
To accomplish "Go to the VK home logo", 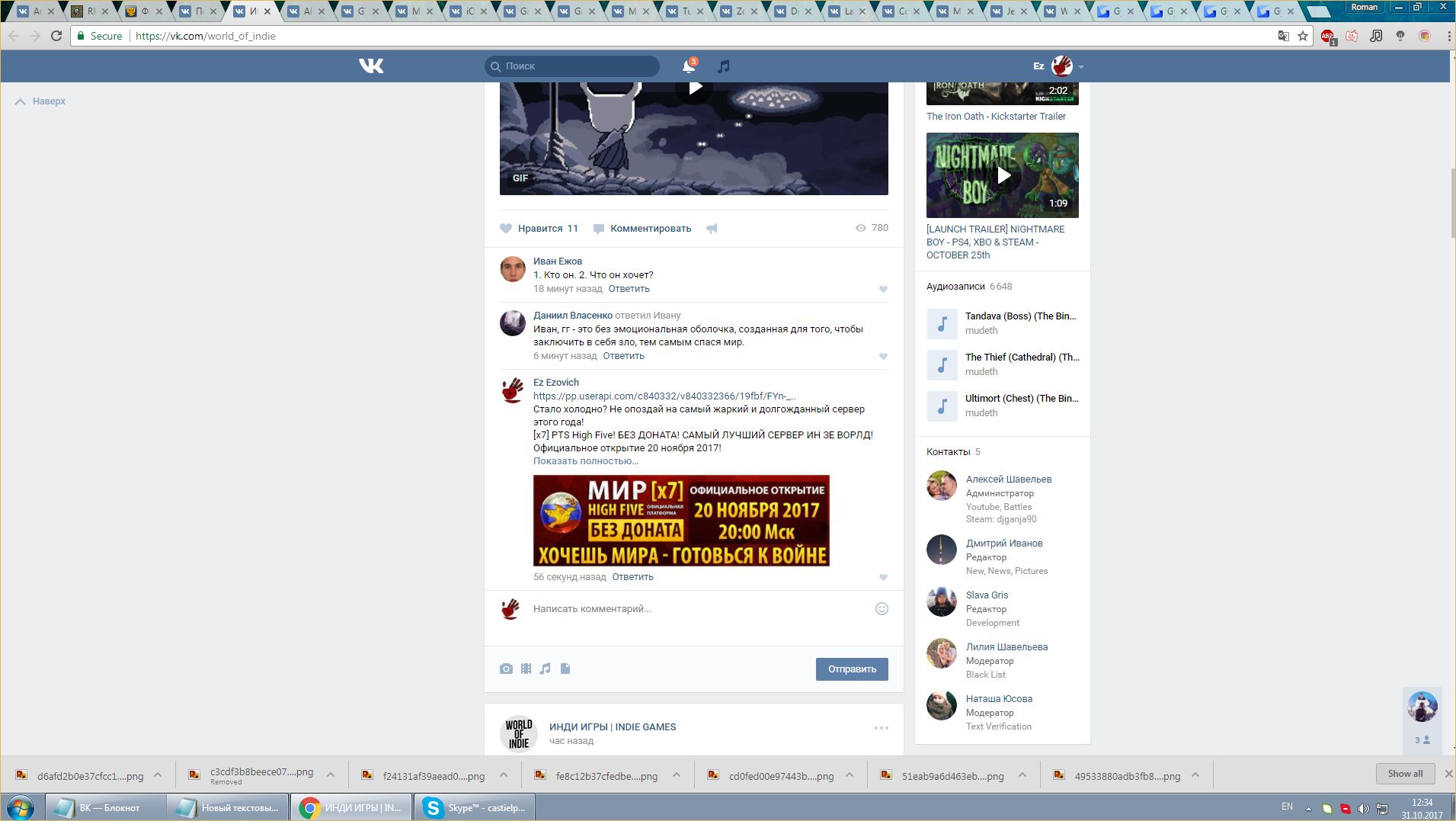I will [371, 66].
